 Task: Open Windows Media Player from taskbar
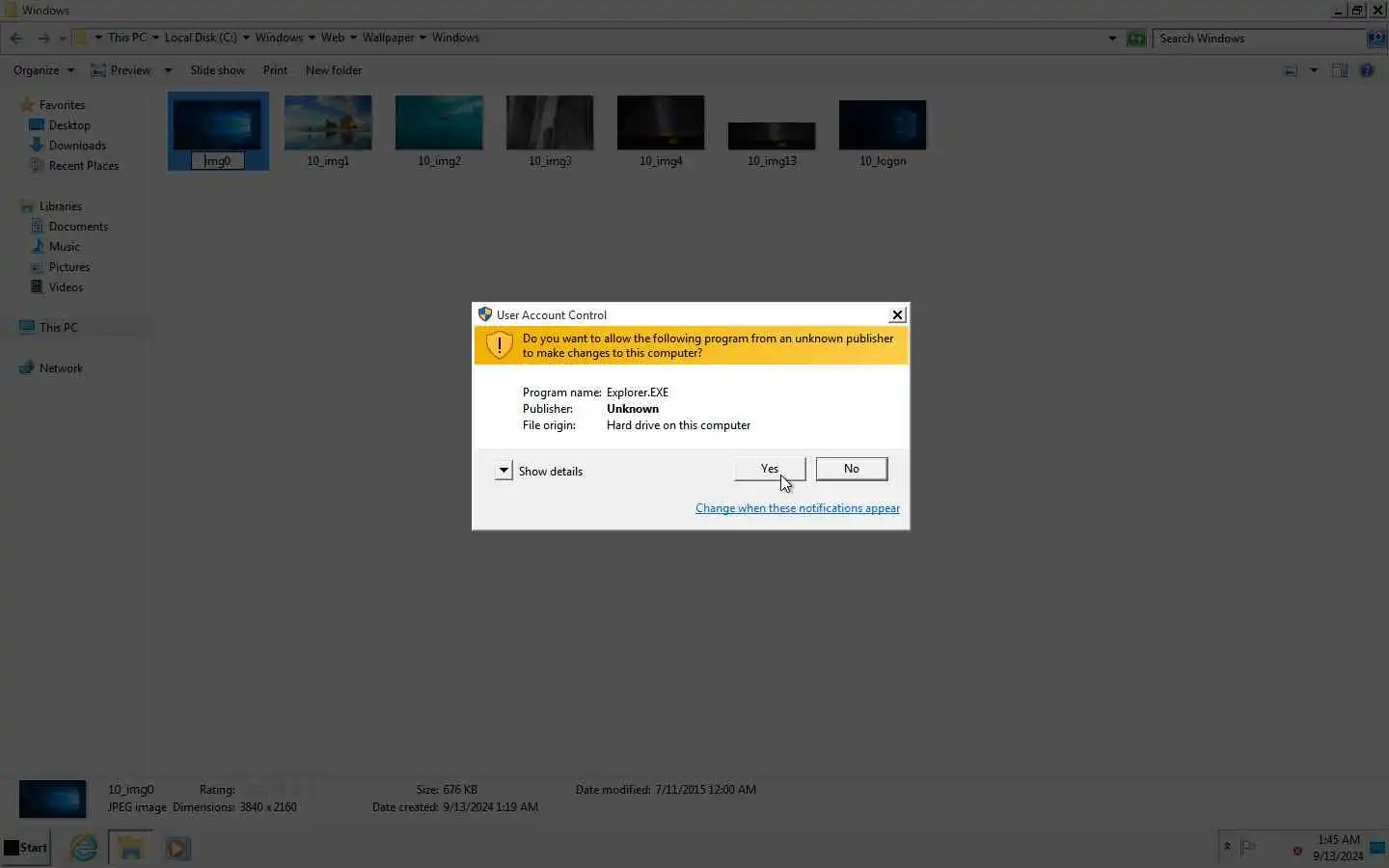click(177, 848)
